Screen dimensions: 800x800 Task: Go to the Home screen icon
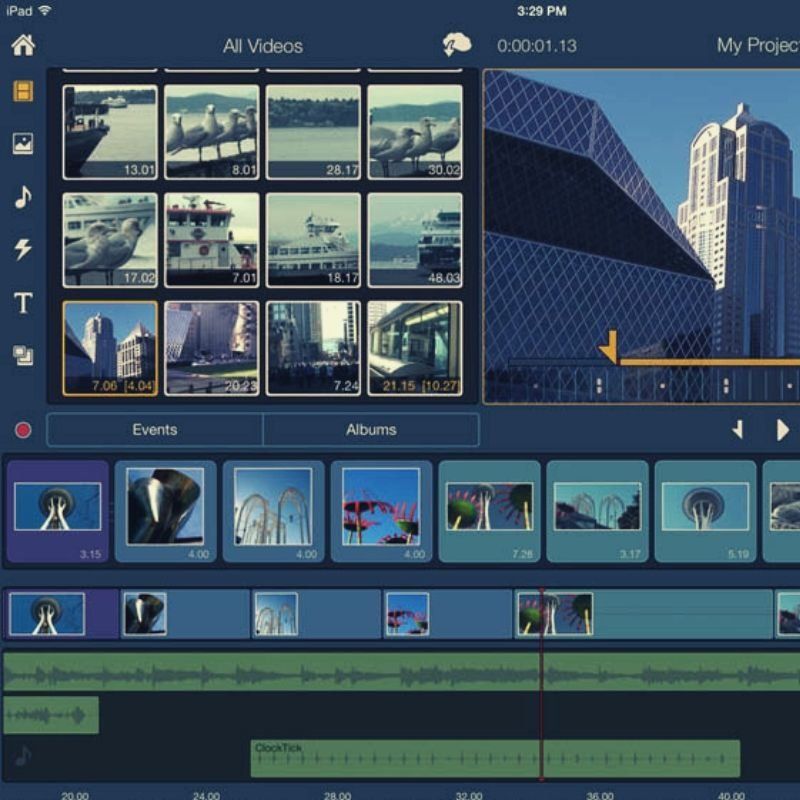22,45
